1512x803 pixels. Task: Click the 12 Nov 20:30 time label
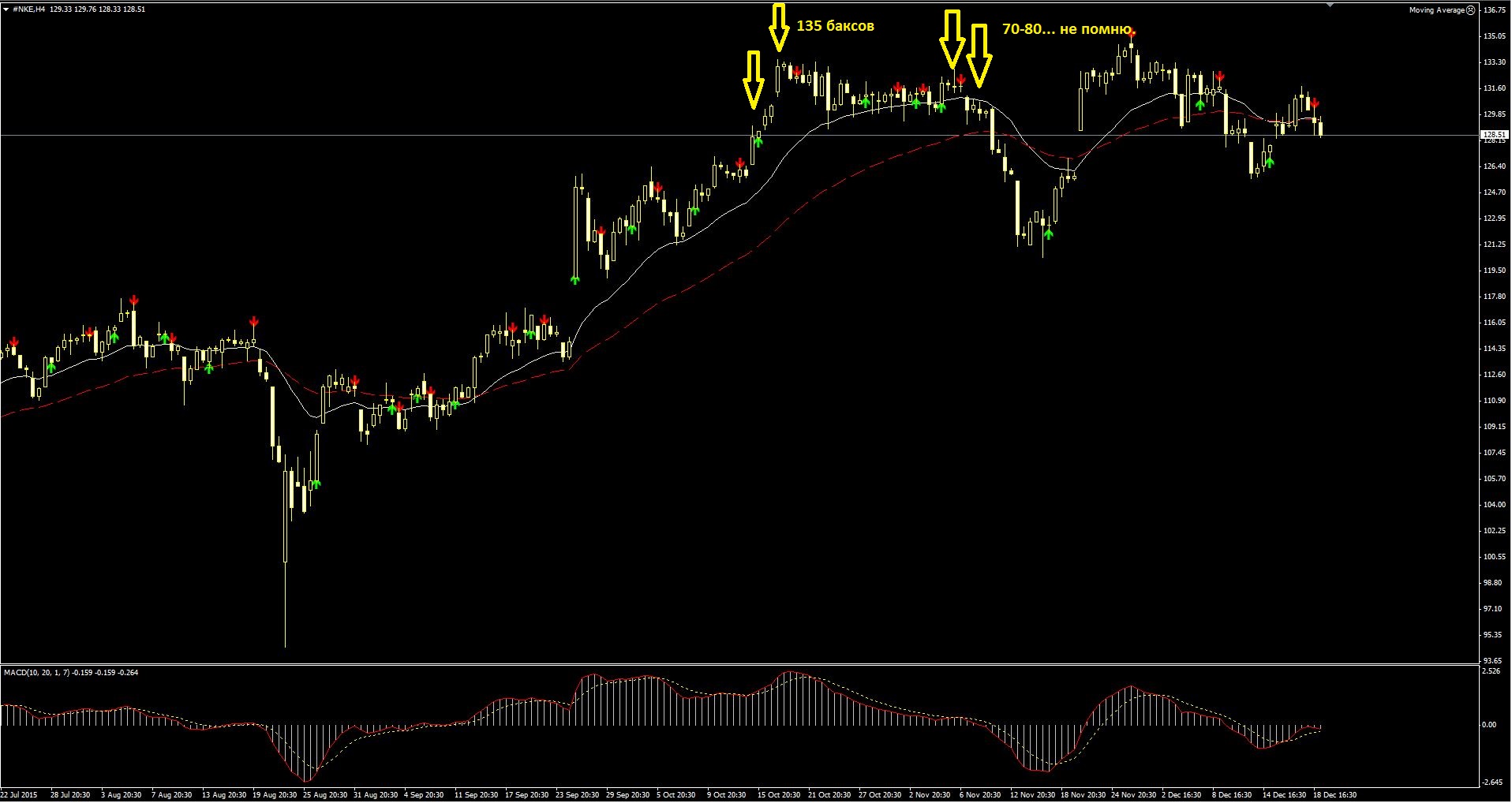point(1032,795)
